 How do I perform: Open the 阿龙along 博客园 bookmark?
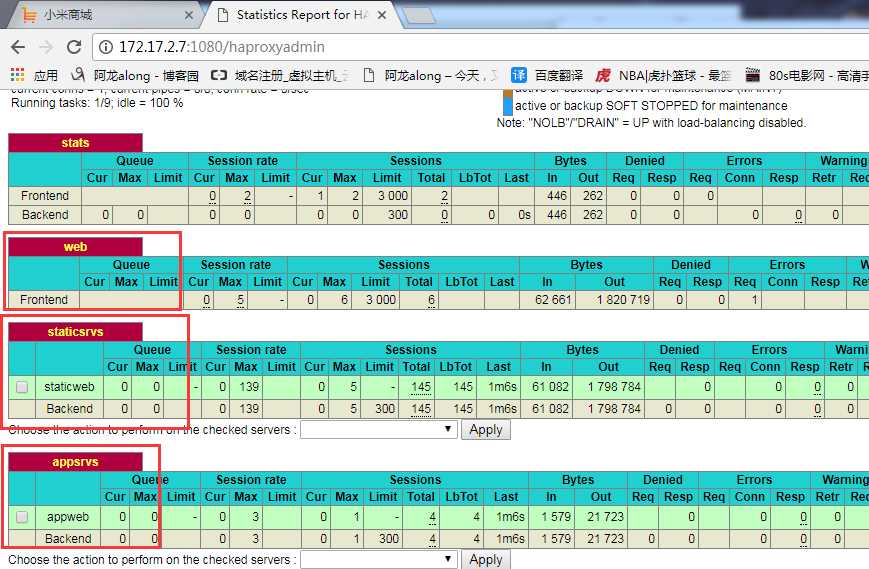tap(135, 75)
